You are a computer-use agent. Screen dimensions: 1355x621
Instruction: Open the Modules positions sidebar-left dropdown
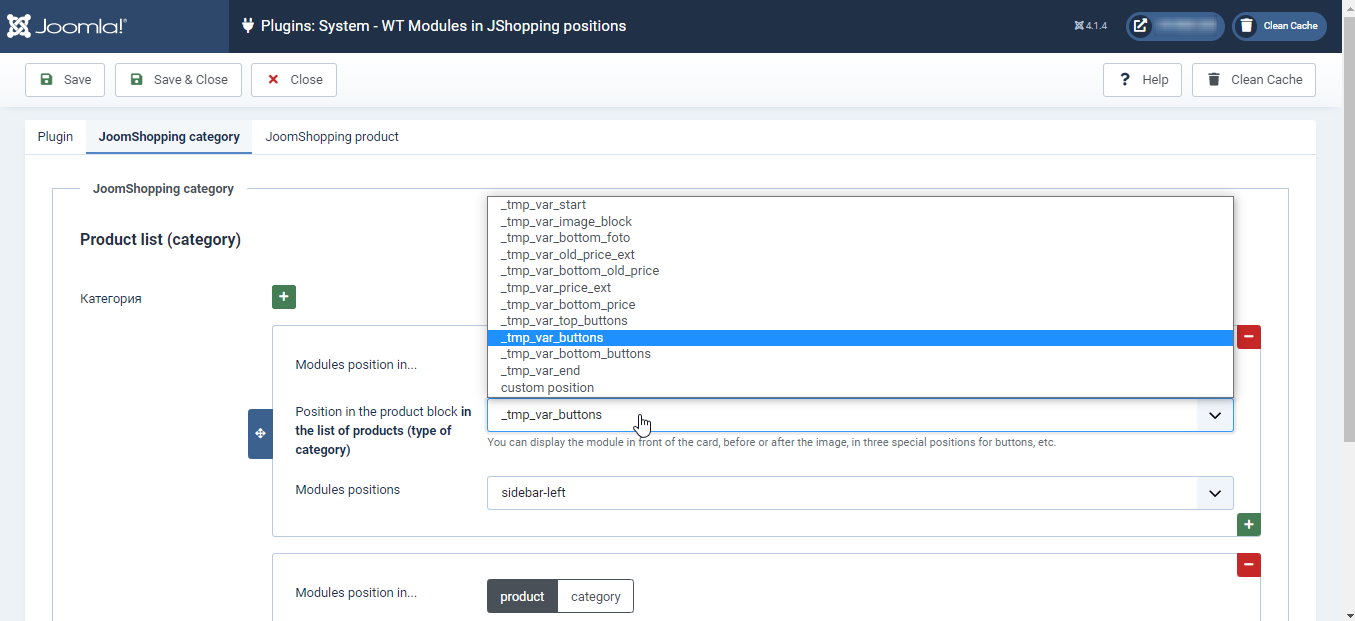[859, 493]
